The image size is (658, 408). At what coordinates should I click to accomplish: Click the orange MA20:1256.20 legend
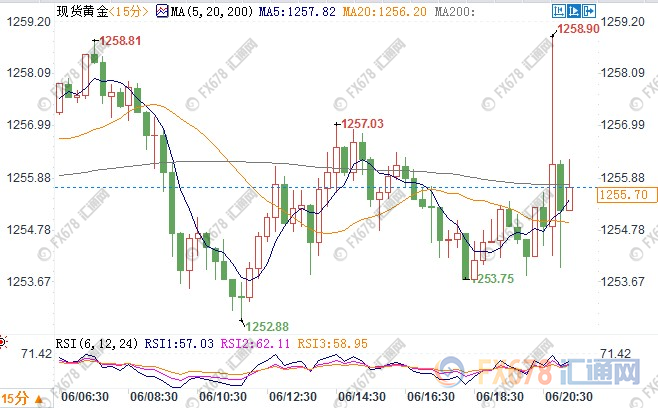[386, 10]
